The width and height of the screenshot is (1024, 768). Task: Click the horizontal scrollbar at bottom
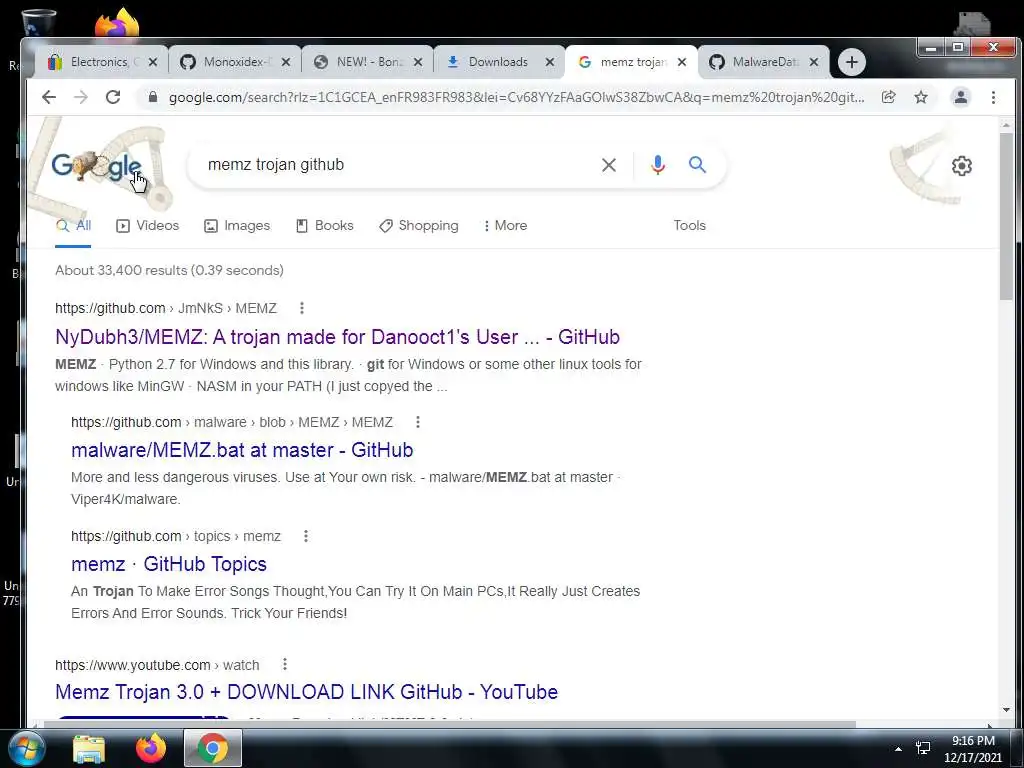[x=449, y=724]
